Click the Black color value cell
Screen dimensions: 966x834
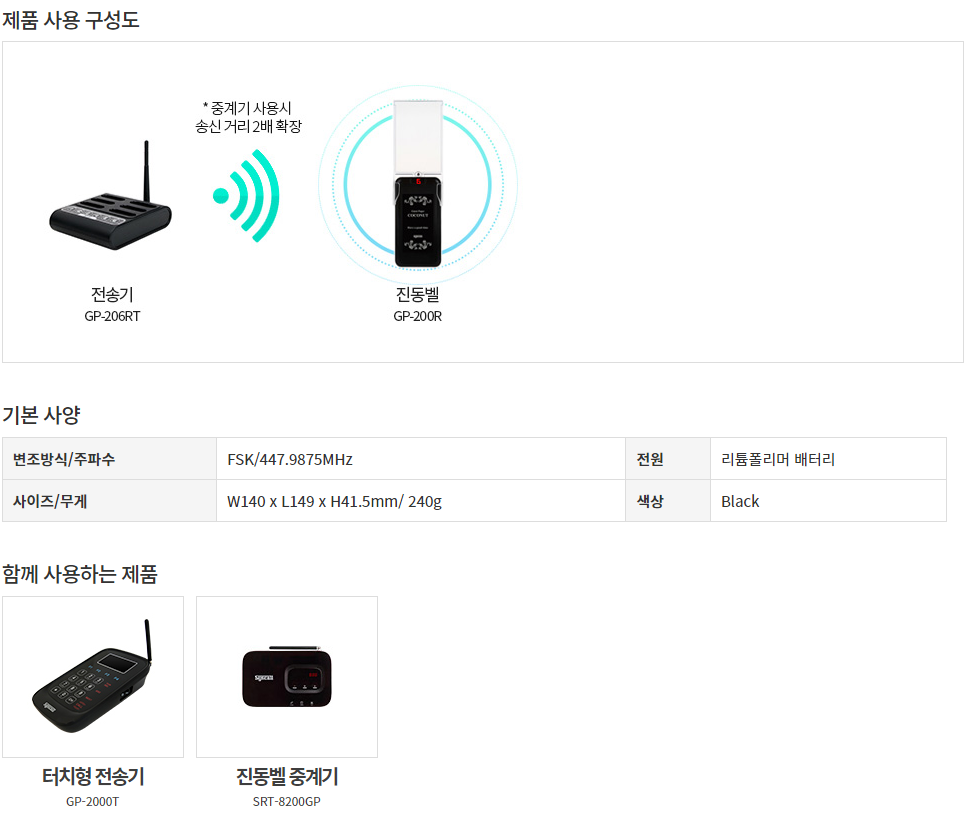tap(828, 501)
